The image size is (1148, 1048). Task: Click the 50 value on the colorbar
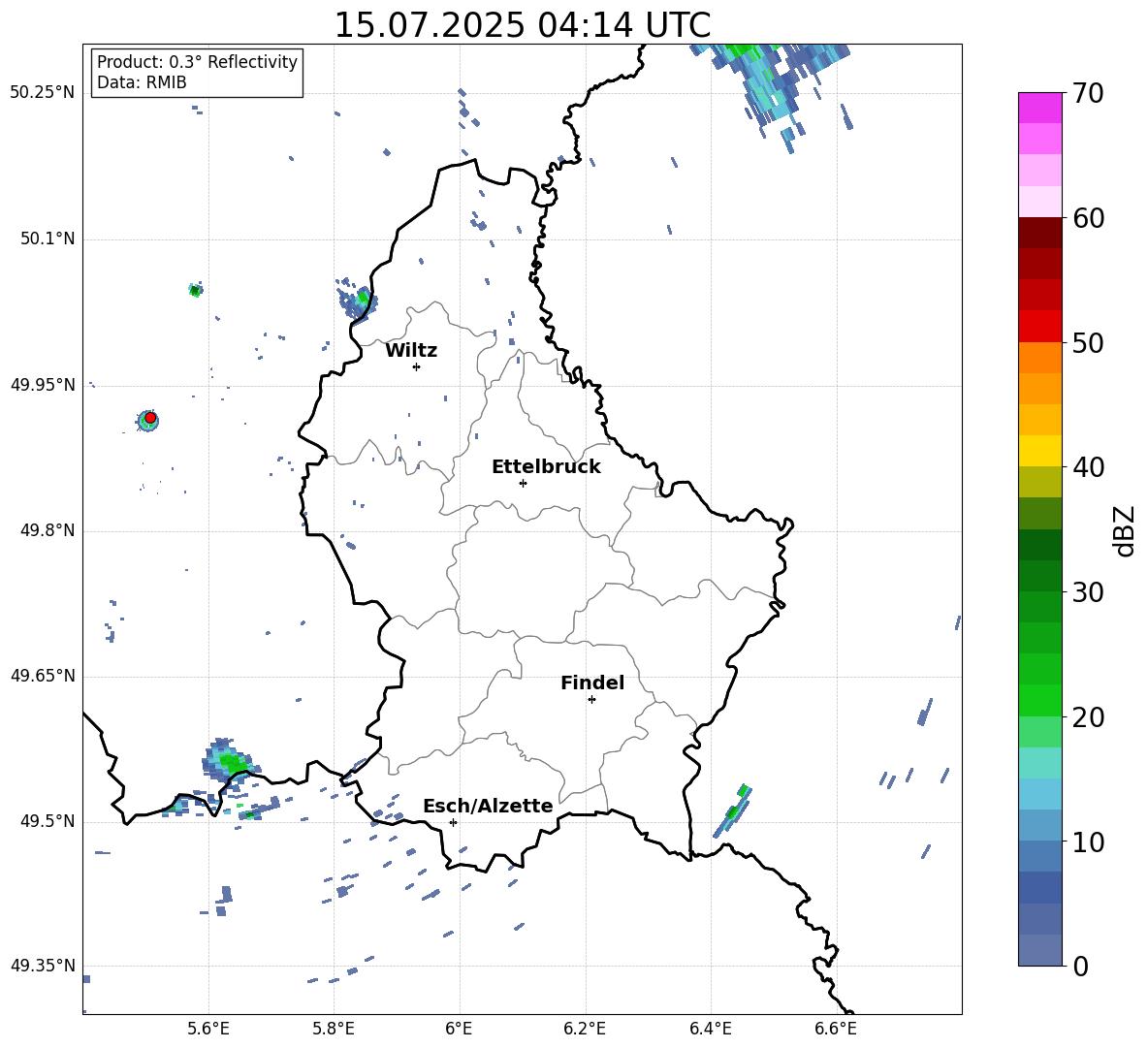click(1088, 342)
